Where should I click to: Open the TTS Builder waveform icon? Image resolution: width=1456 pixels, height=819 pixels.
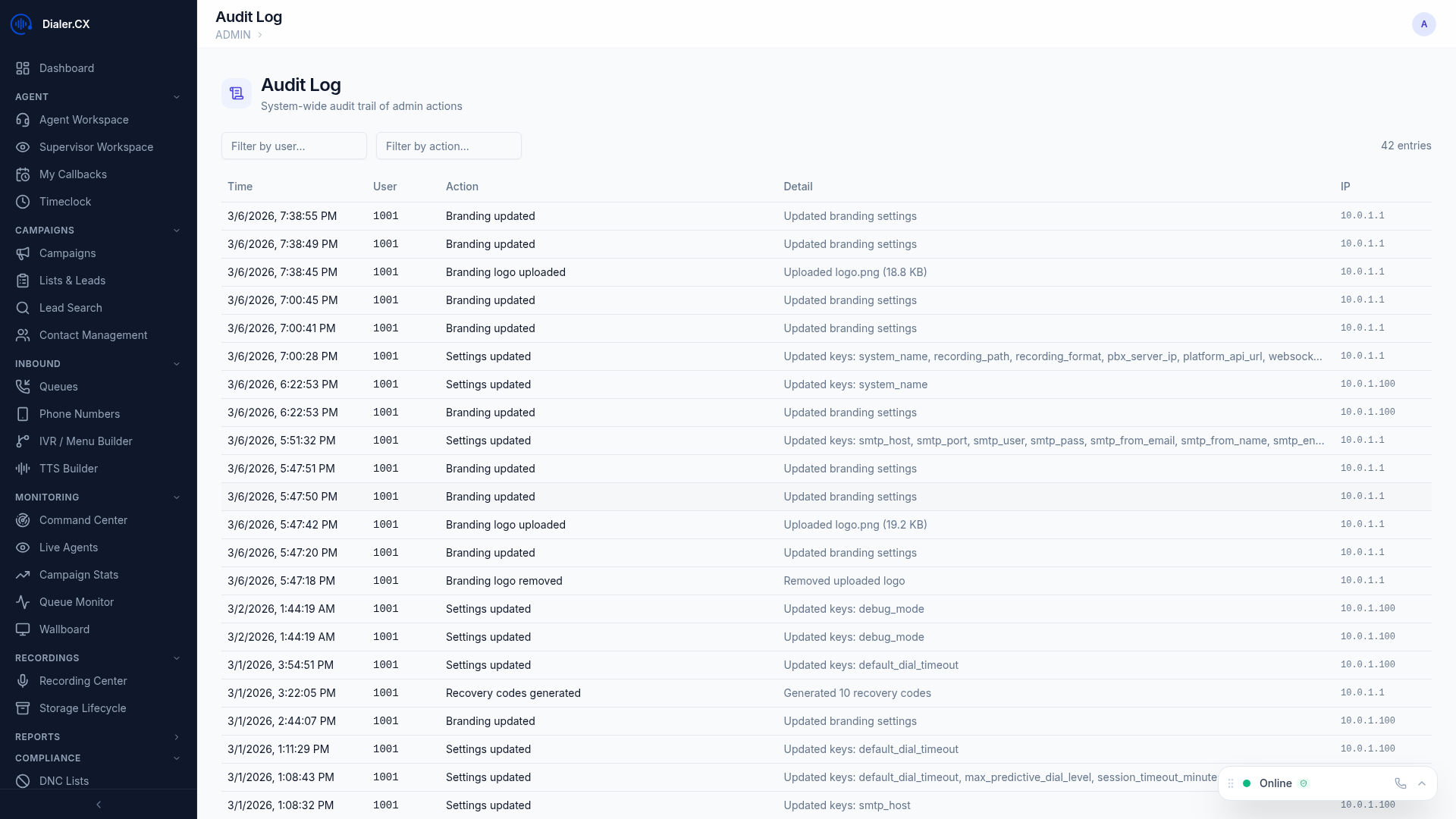(x=23, y=469)
